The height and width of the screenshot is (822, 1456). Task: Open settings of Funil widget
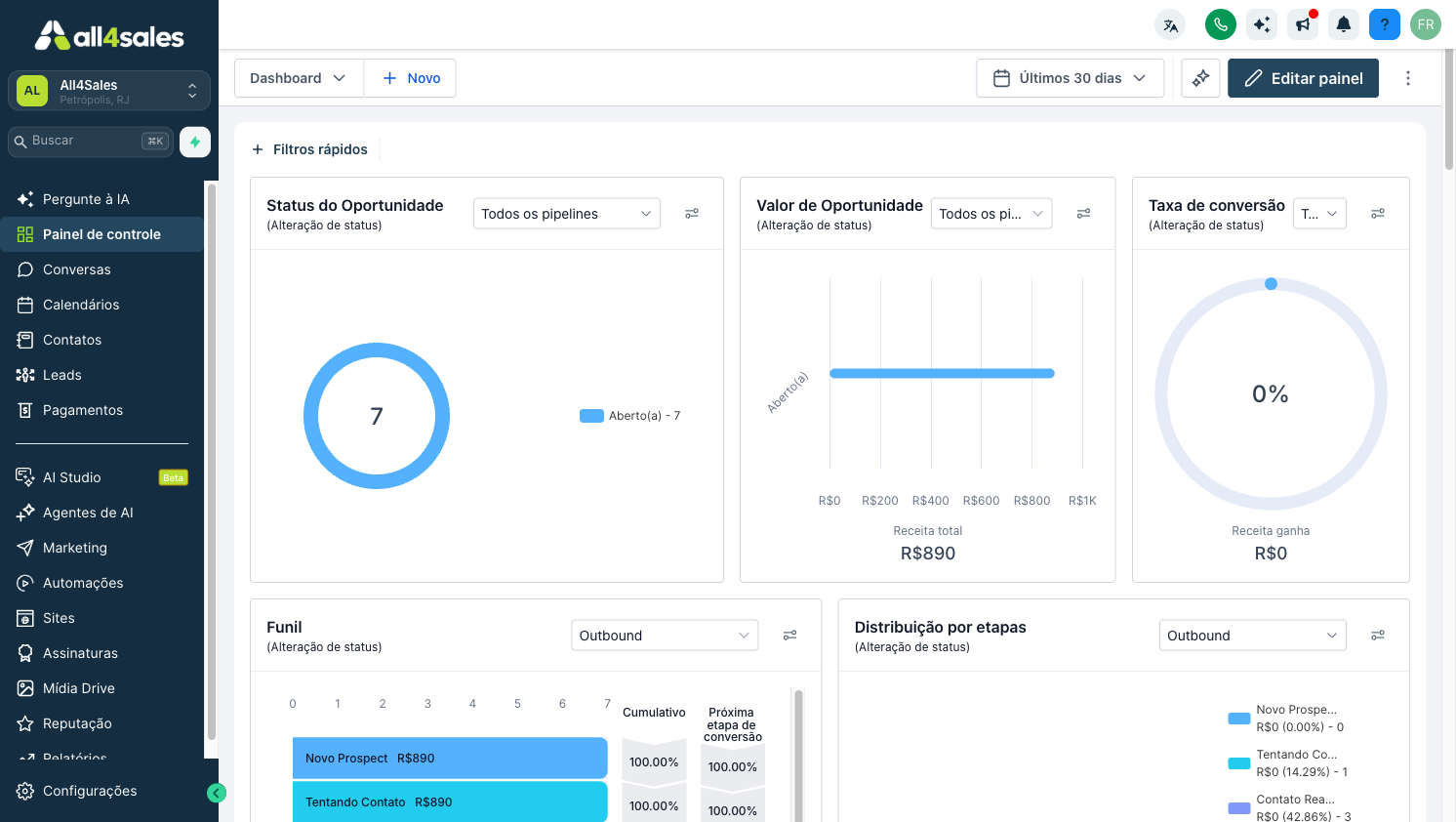(790, 636)
